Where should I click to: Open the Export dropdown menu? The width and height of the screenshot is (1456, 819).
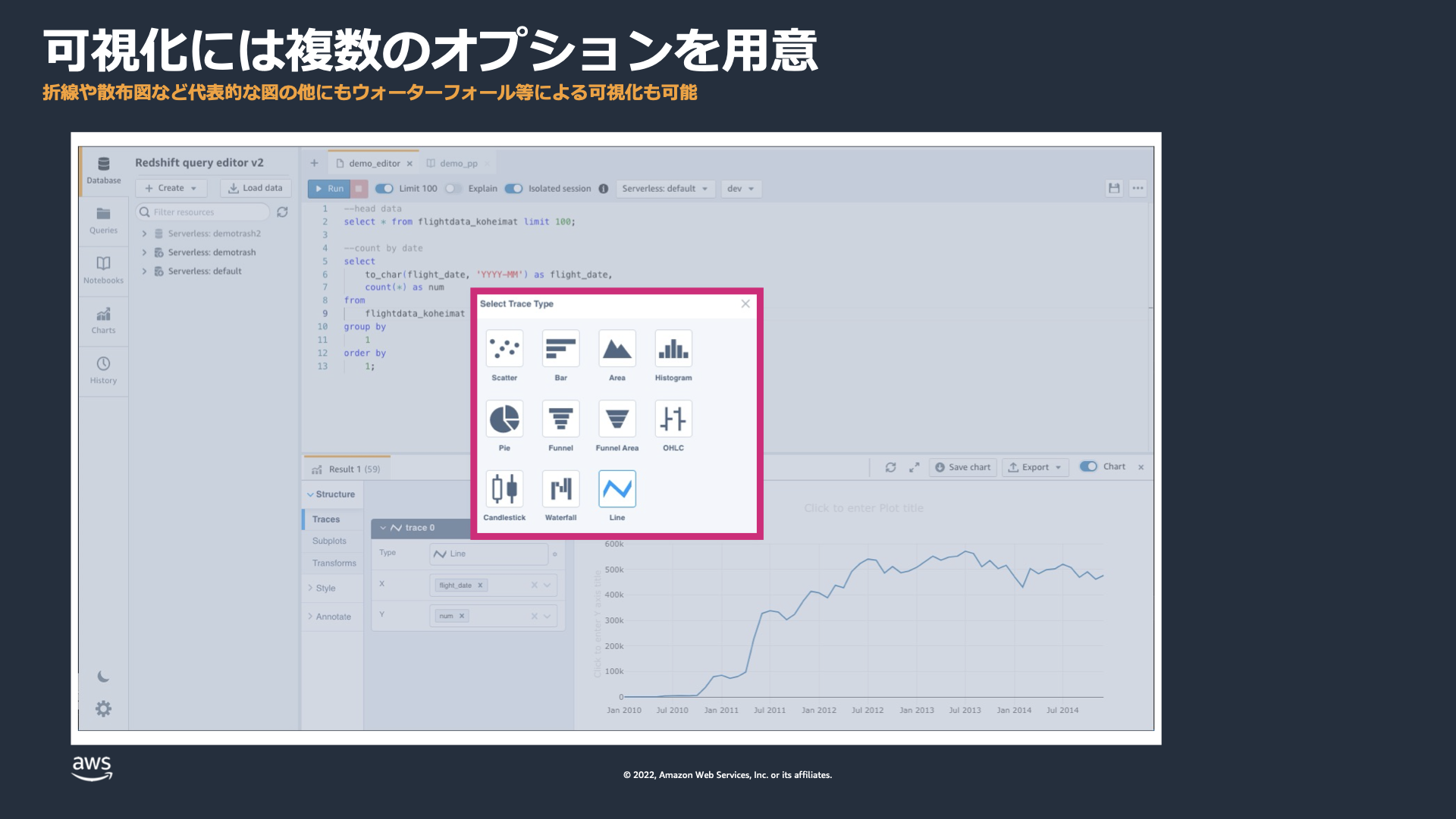(1035, 467)
